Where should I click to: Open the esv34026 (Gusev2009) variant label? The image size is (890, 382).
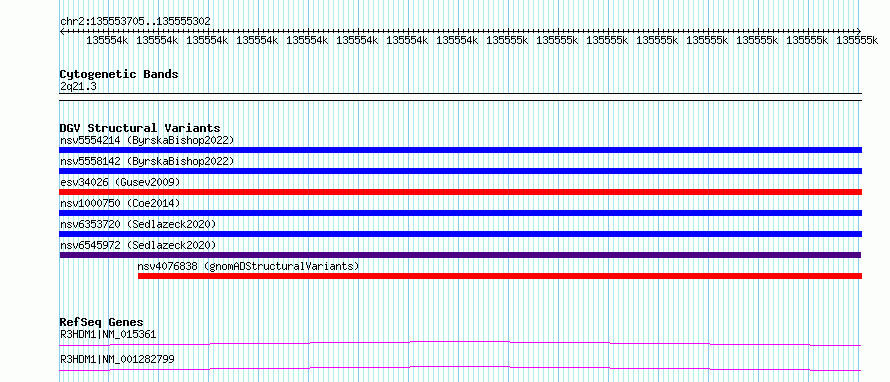coord(120,182)
